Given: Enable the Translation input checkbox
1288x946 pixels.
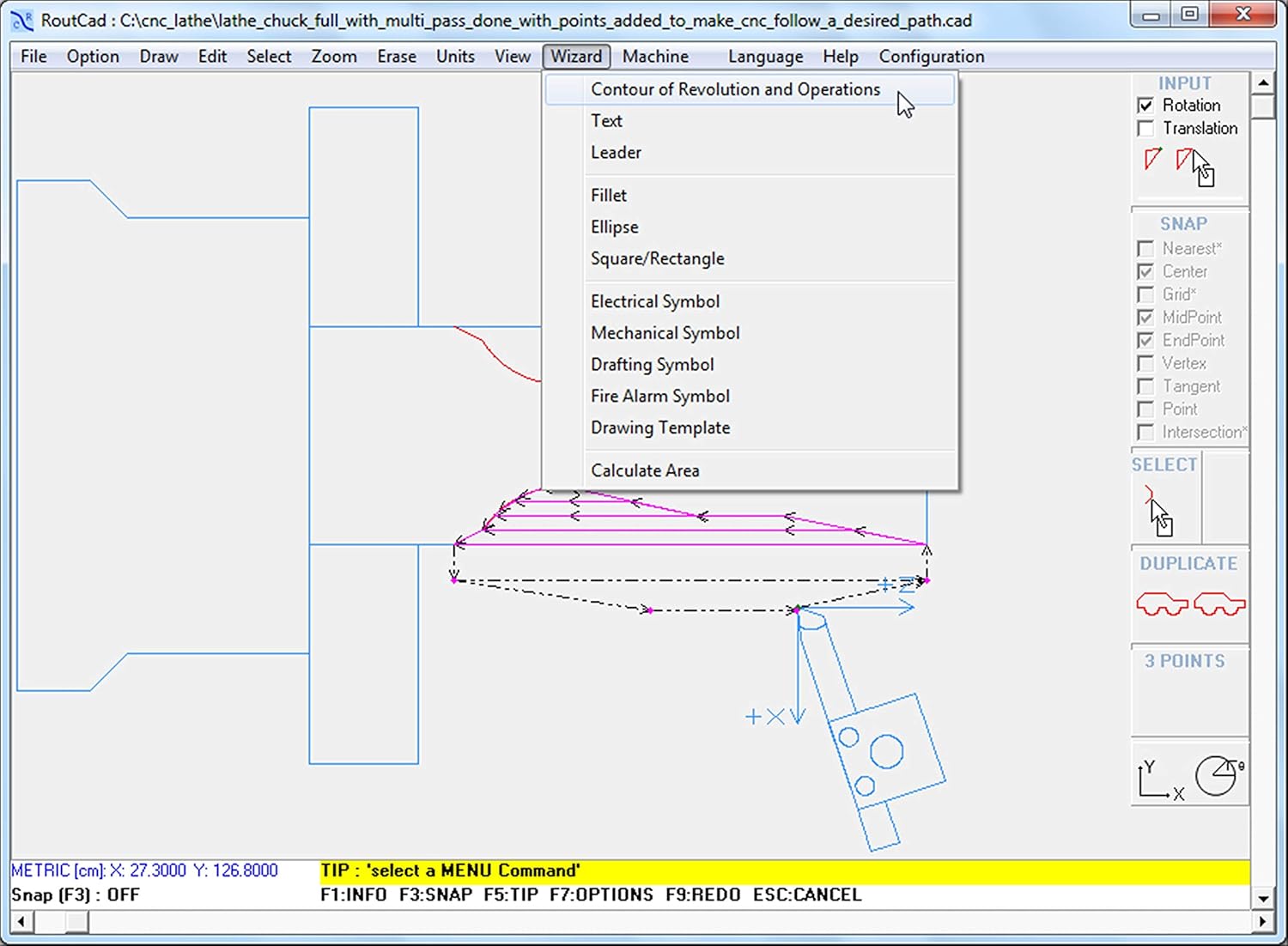Looking at the screenshot, I should 1145,128.
